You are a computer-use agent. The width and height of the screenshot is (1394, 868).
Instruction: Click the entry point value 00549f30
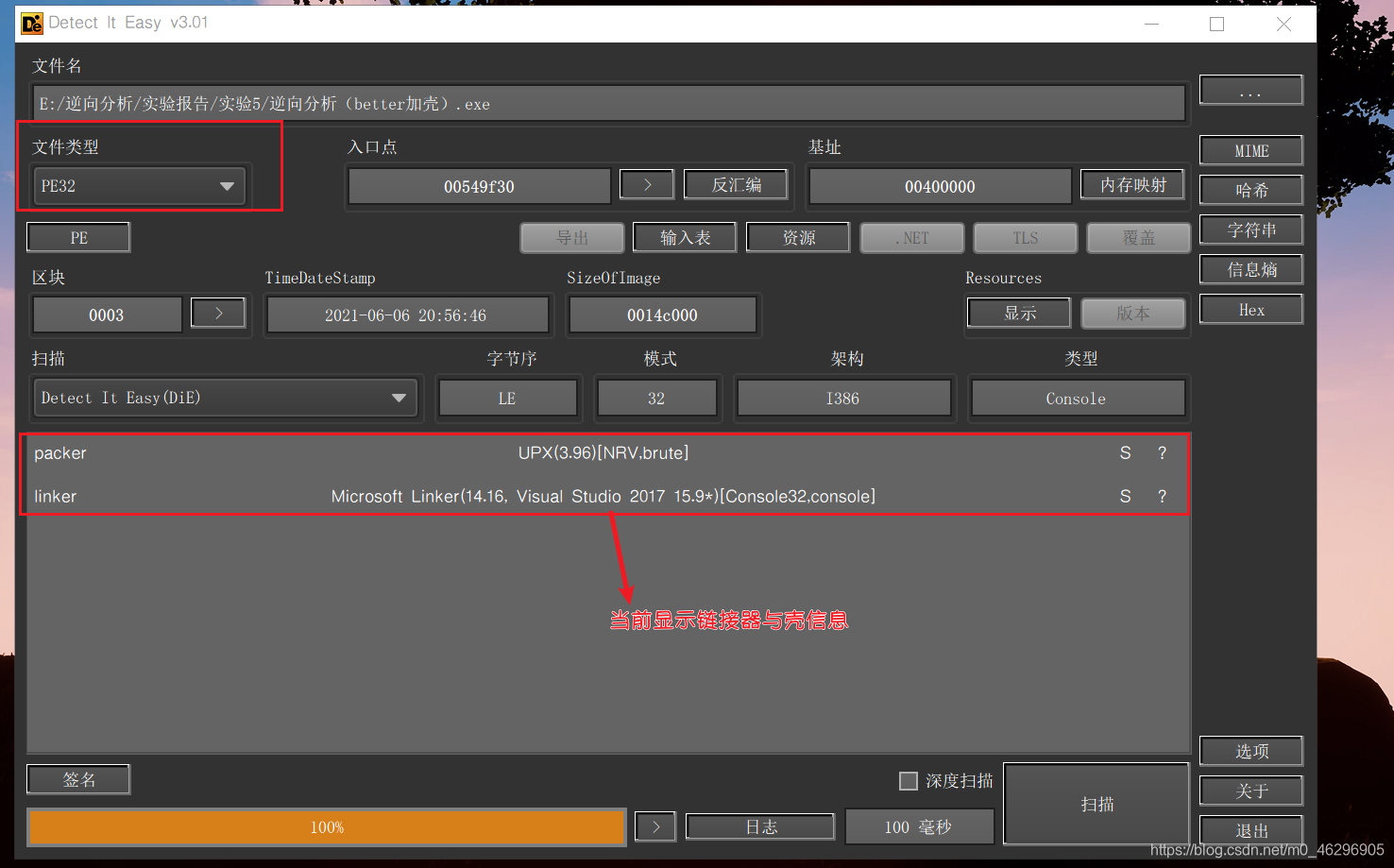pos(479,186)
